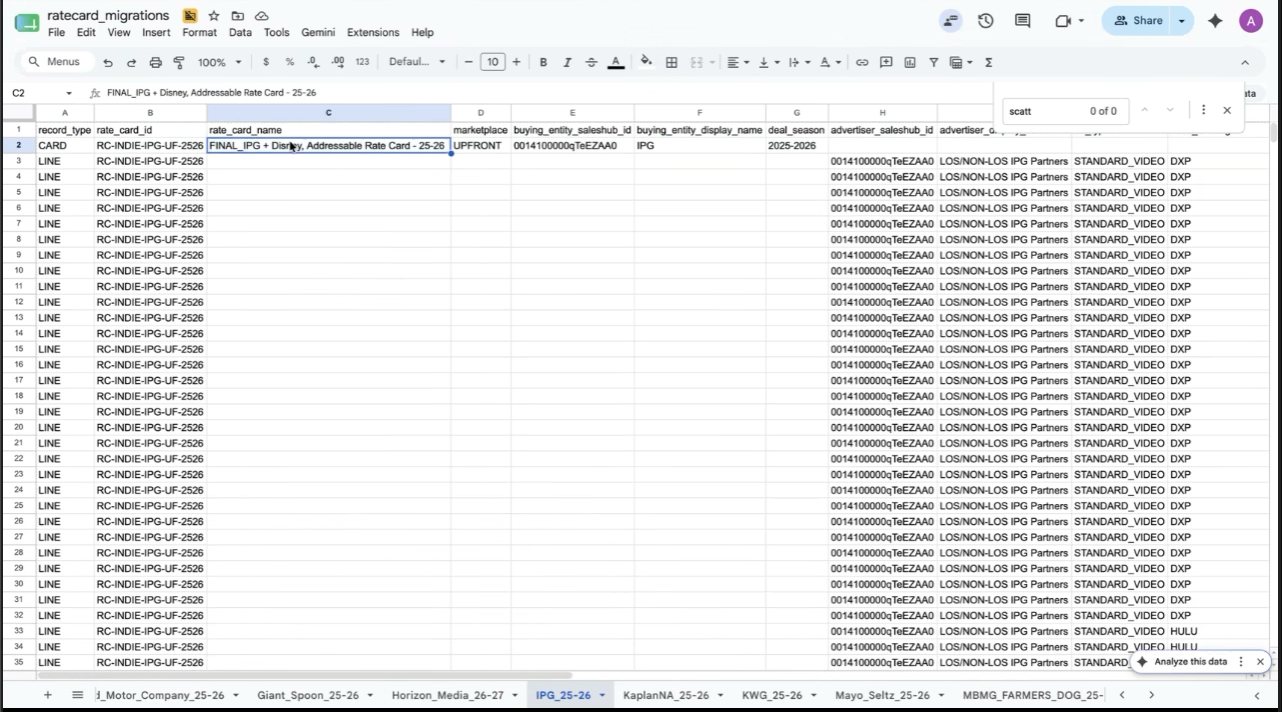Increase decimal places icon
Screen dimensions: 1282x712
click(x=338, y=62)
